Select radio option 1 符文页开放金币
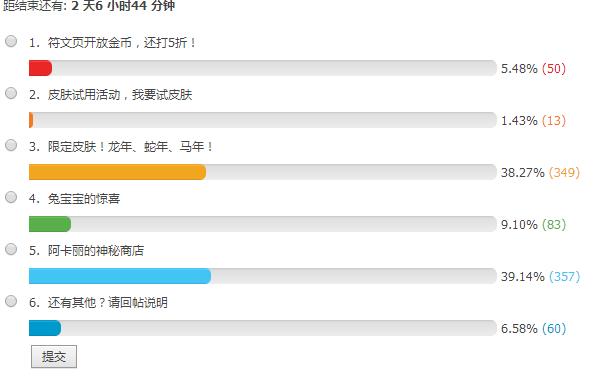The width and height of the screenshot is (593, 380). pos(11,41)
